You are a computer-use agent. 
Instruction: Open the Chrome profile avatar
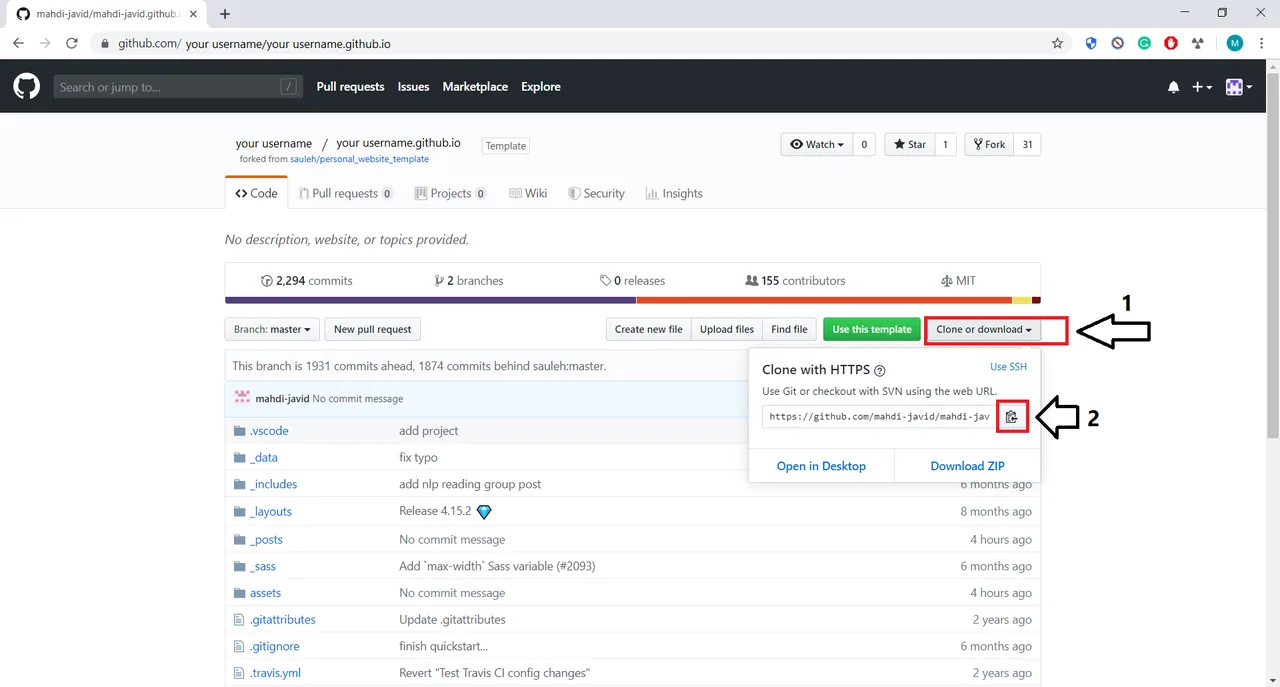(x=1235, y=43)
